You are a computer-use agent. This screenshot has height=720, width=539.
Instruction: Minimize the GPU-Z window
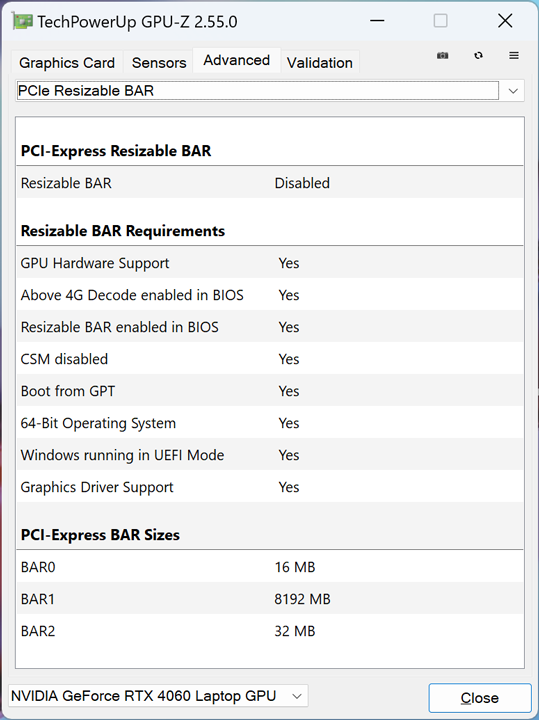[377, 21]
